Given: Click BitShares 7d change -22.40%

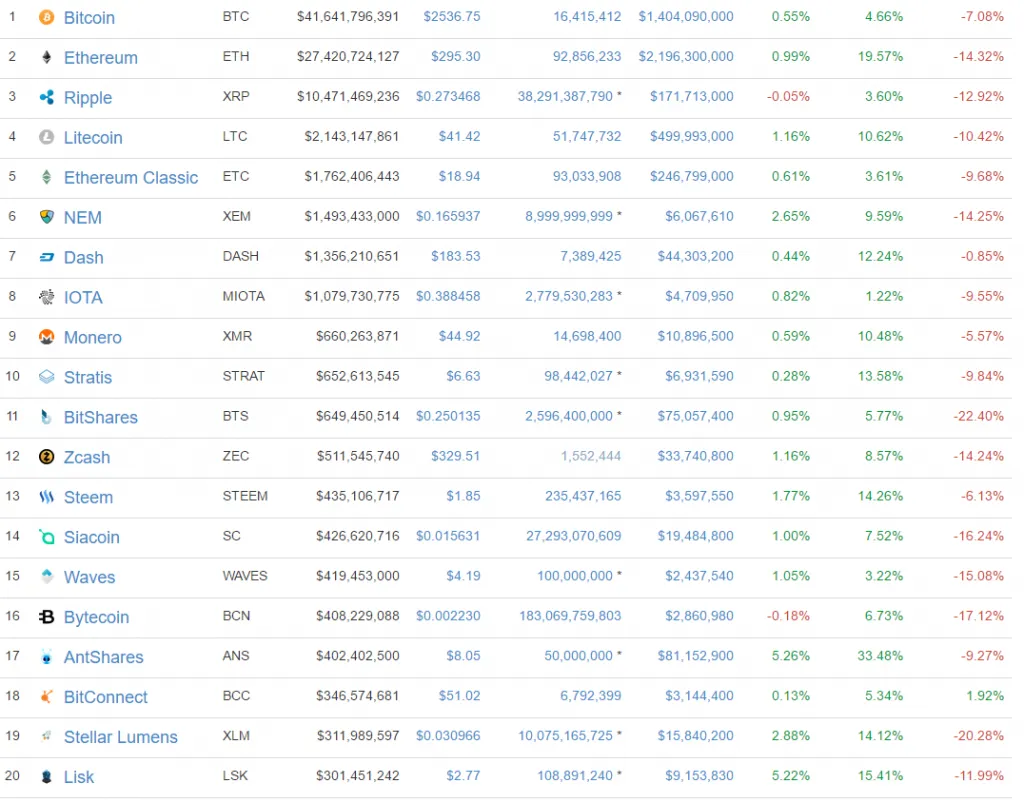Looking at the screenshot, I should coord(978,416).
